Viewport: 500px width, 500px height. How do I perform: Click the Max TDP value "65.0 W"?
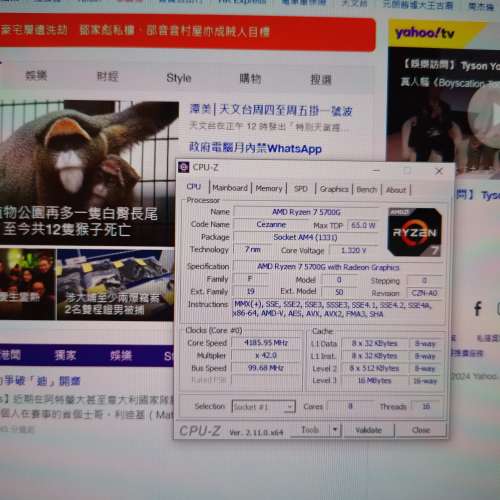(x=363, y=225)
